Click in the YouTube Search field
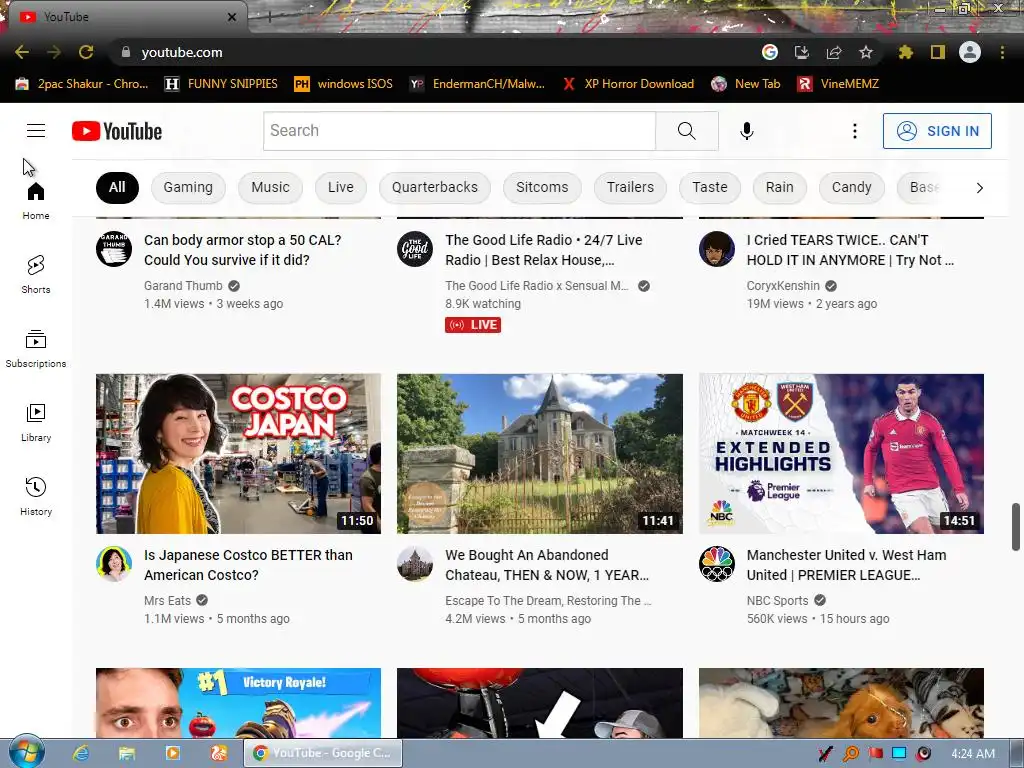Image resolution: width=1024 pixels, height=768 pixels. pos(459,131)
